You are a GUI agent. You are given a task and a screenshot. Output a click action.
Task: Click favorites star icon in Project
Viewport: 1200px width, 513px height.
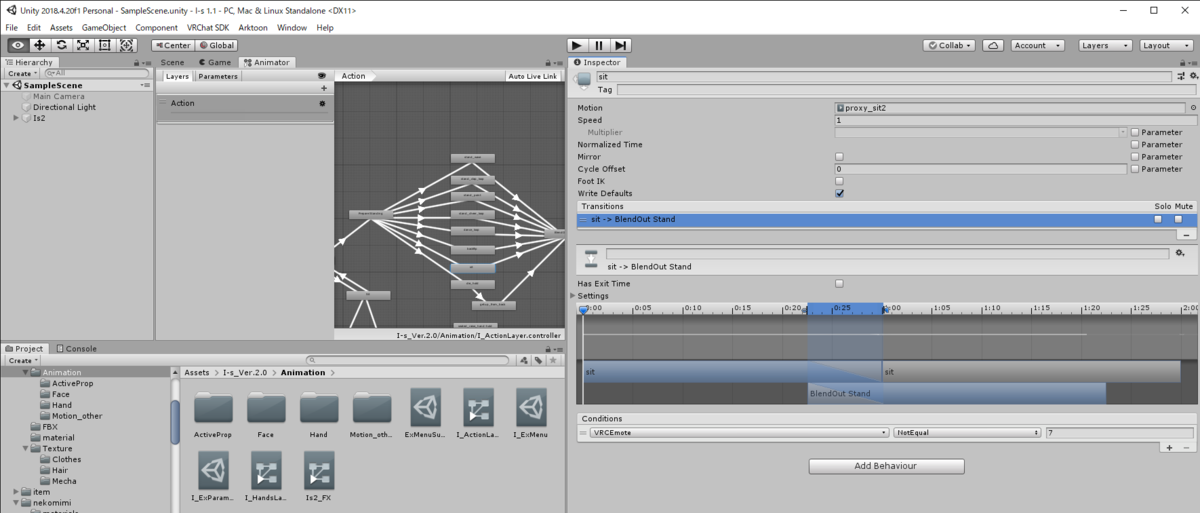(551, 360)
